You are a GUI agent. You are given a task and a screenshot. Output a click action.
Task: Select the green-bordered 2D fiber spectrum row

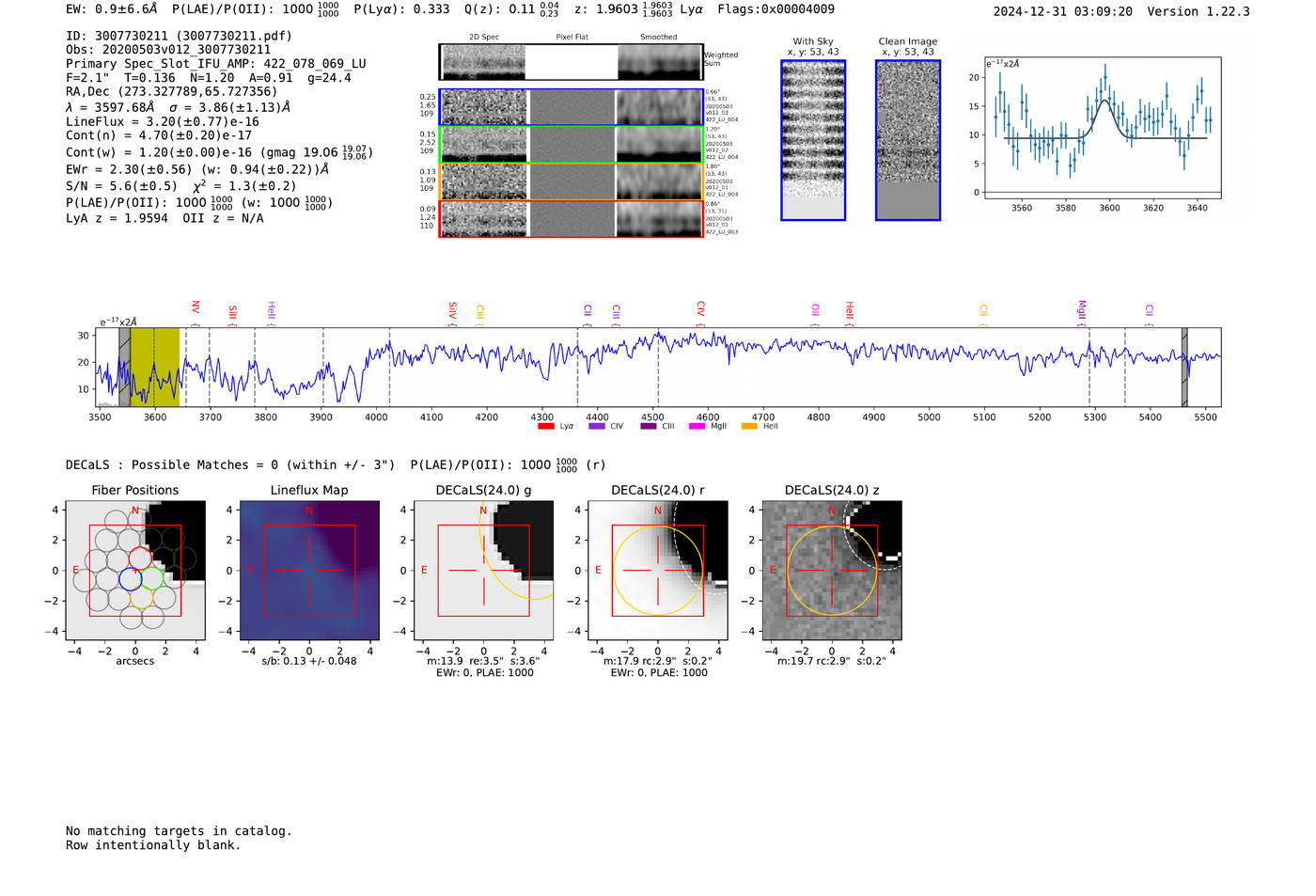(571, 145)
